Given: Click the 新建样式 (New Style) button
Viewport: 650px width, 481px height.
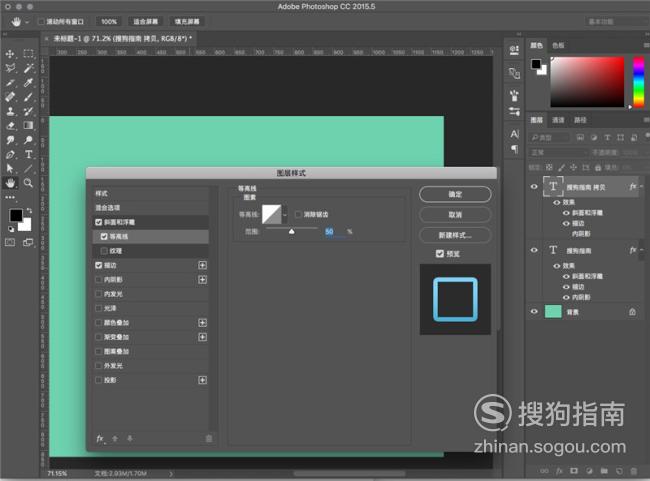Looking at the screenshot, I should [455, 235].
